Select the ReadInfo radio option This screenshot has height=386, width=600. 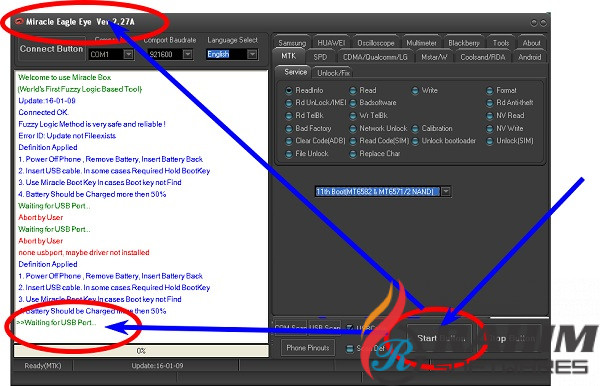[x=289, y=90]
